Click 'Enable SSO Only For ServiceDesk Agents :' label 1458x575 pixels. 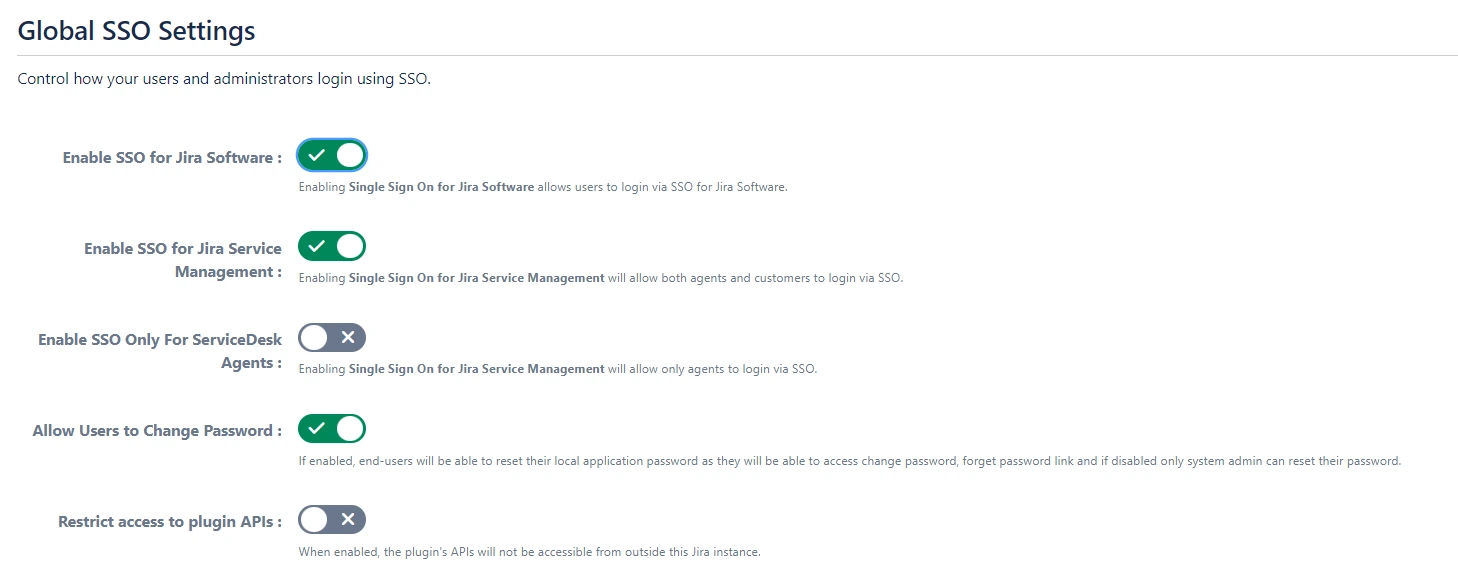coord(160,351)
